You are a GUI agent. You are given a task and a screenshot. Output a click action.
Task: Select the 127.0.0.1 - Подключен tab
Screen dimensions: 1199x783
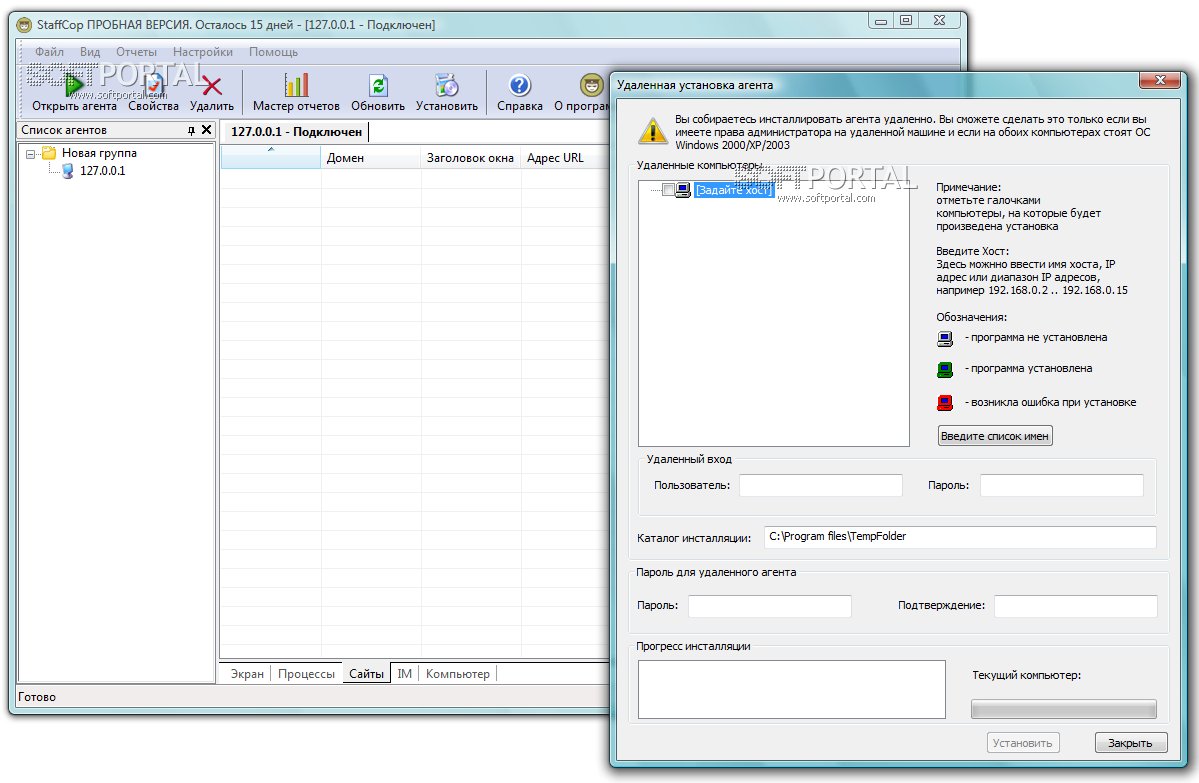(x=296, y=132)
